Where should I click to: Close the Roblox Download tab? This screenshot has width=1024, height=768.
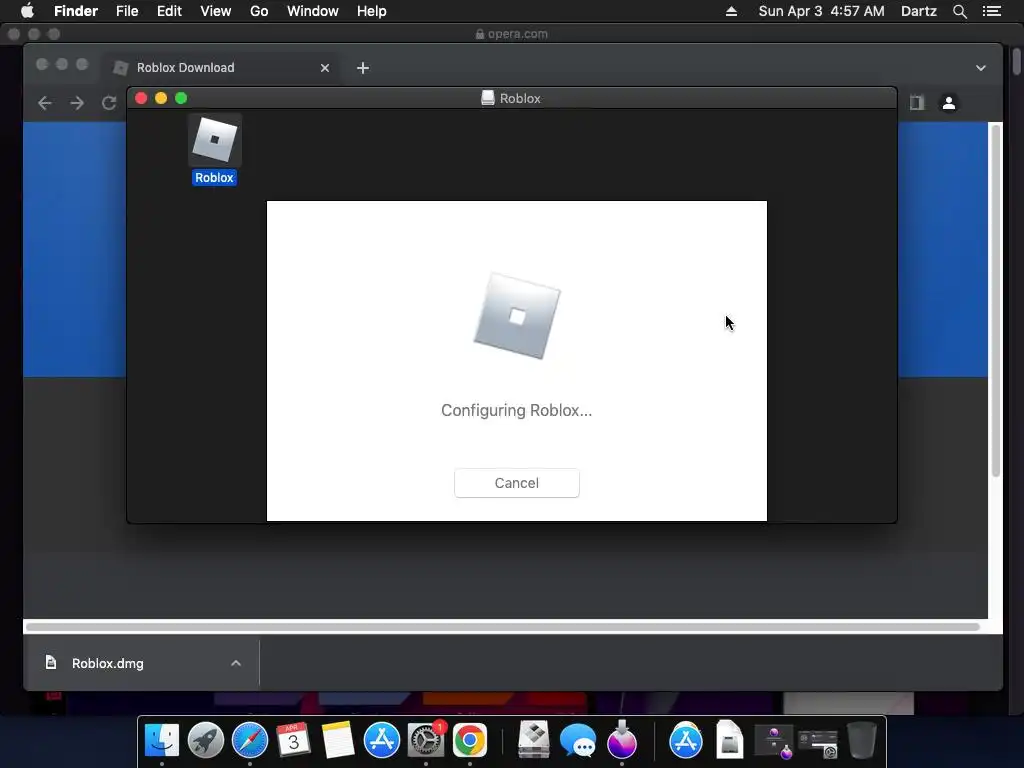click(x=325, y=68)
